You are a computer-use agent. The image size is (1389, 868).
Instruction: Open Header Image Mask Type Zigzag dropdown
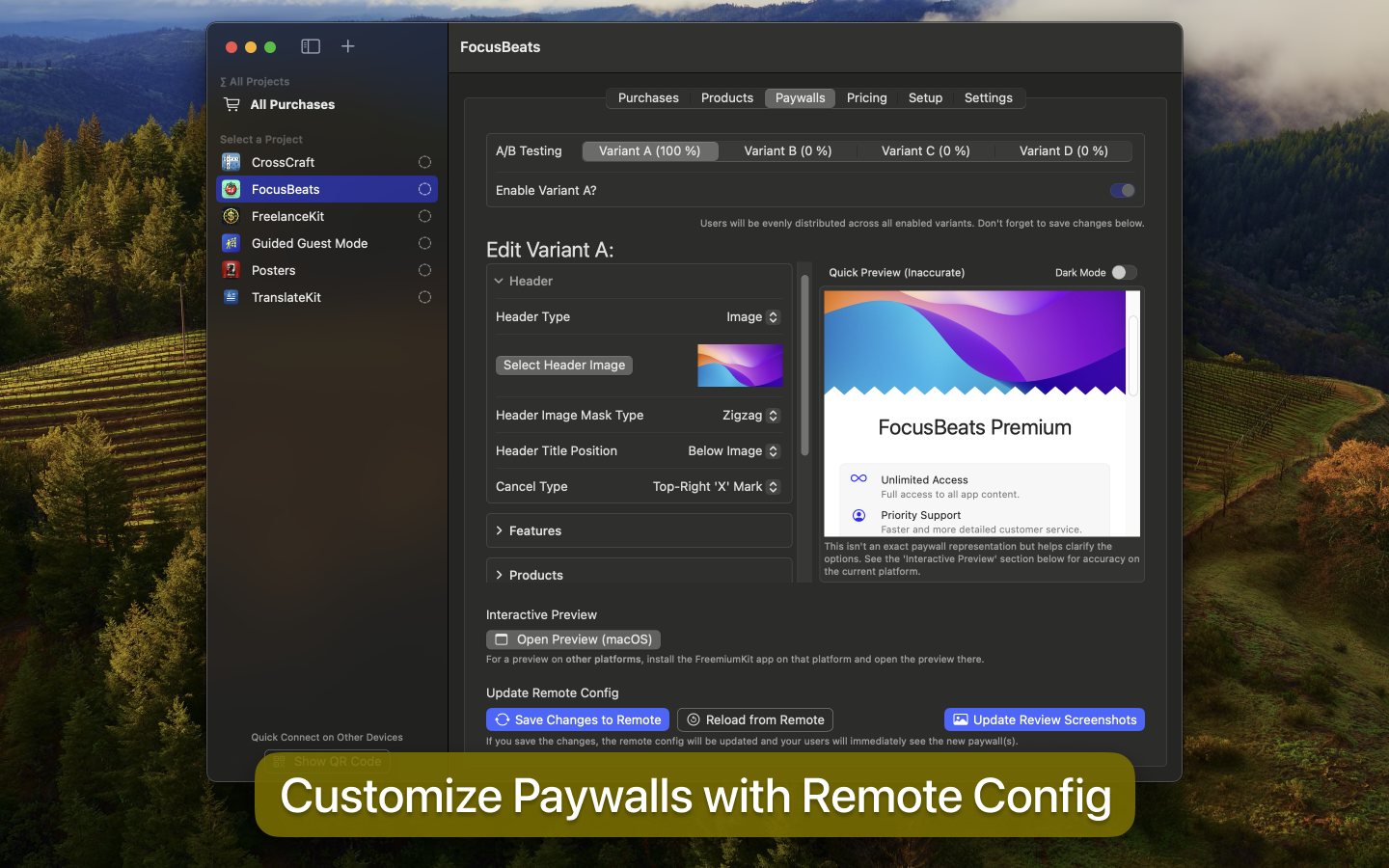750,415
